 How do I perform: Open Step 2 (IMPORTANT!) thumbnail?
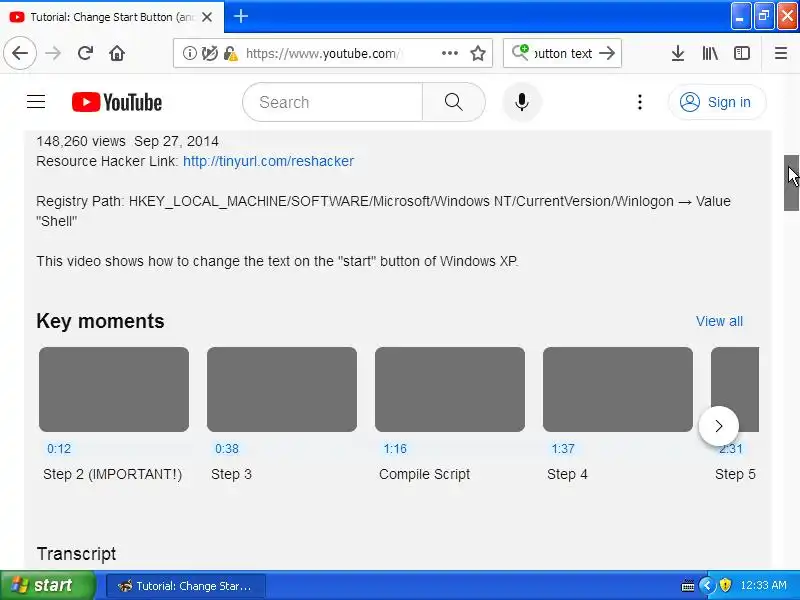click(x=114, y=389)
